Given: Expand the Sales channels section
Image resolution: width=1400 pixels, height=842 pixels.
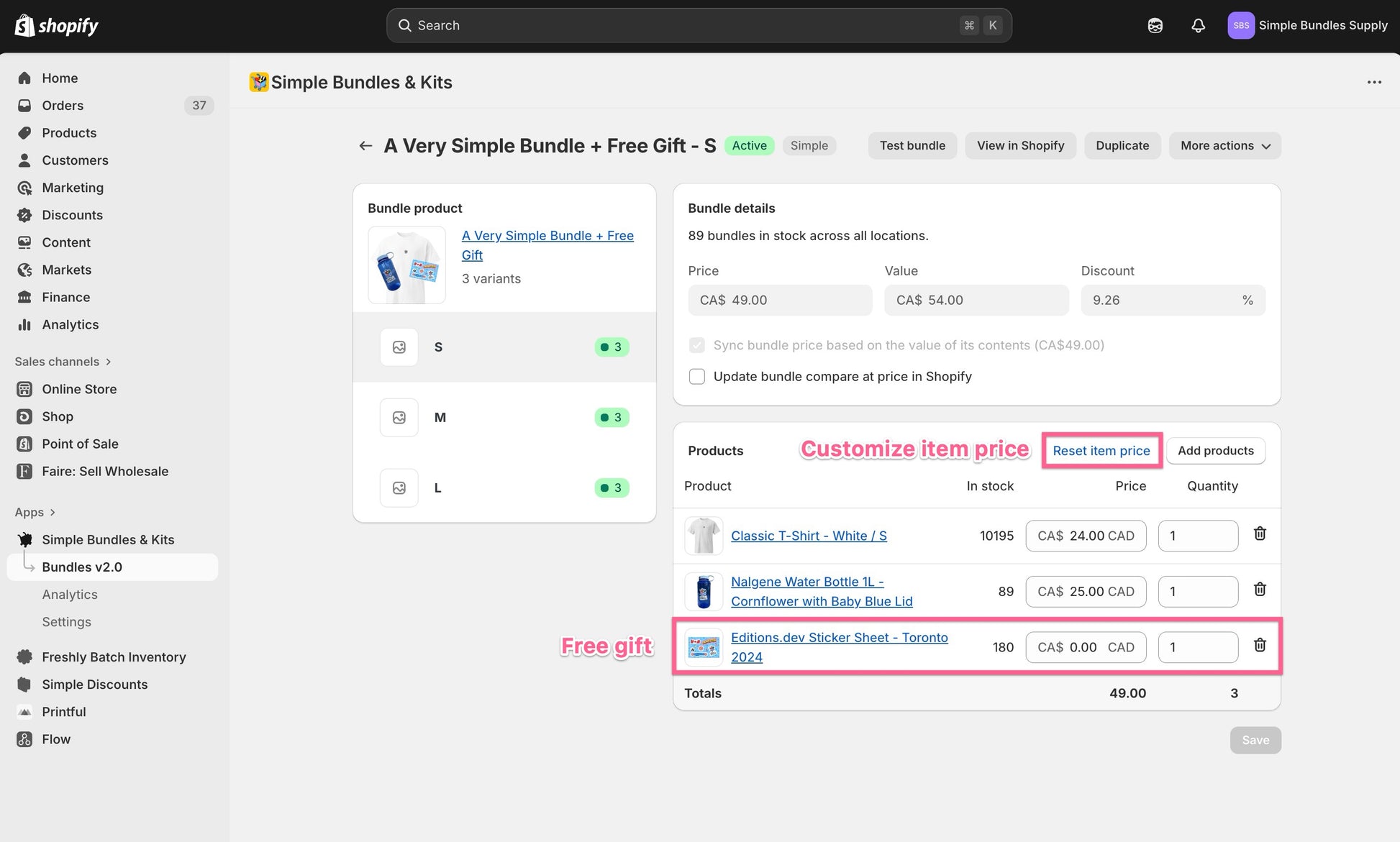Looking at the screenshot, I should point(108,362).
